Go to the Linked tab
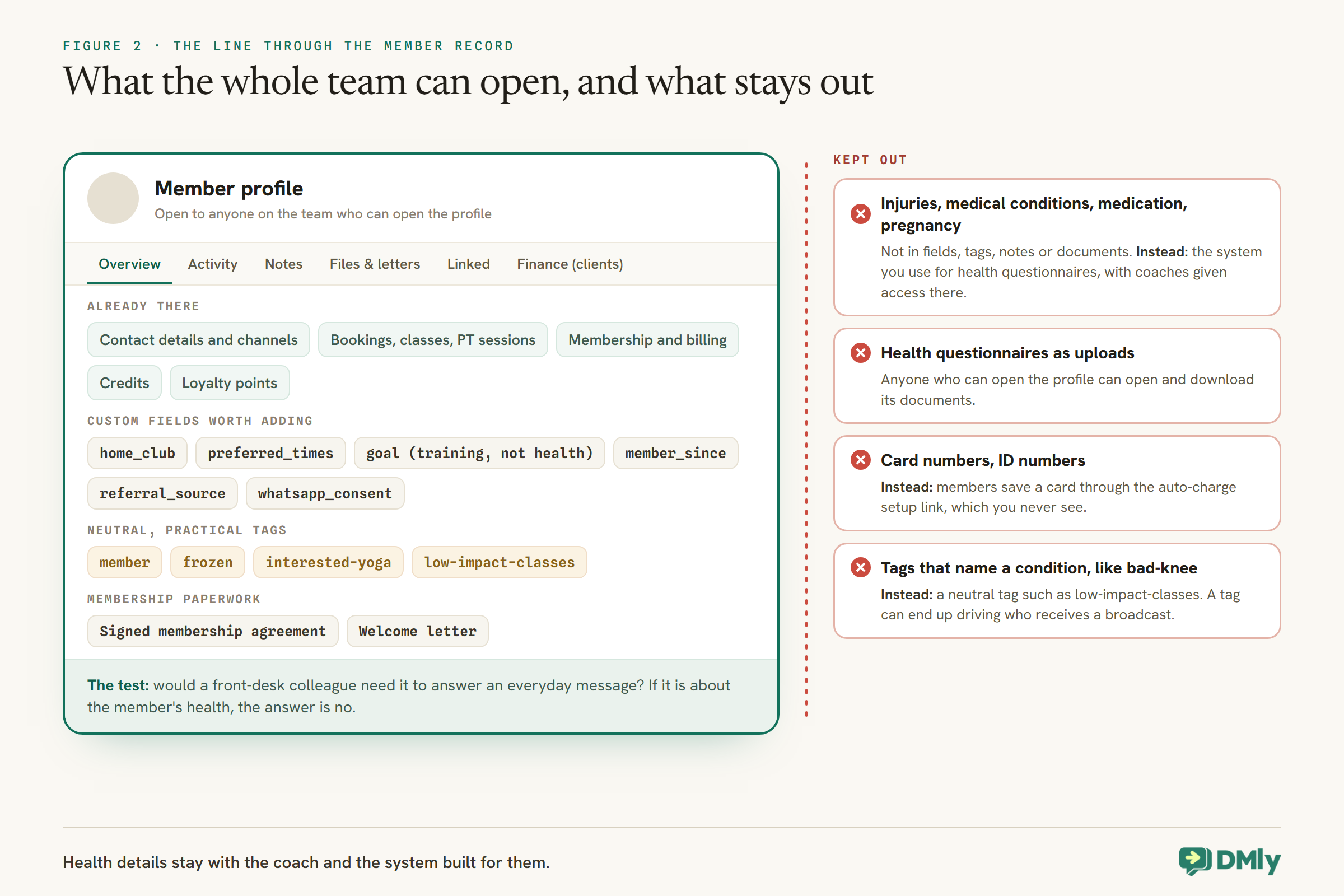The height and width of the screenshot is (896, 1344). 469,264
